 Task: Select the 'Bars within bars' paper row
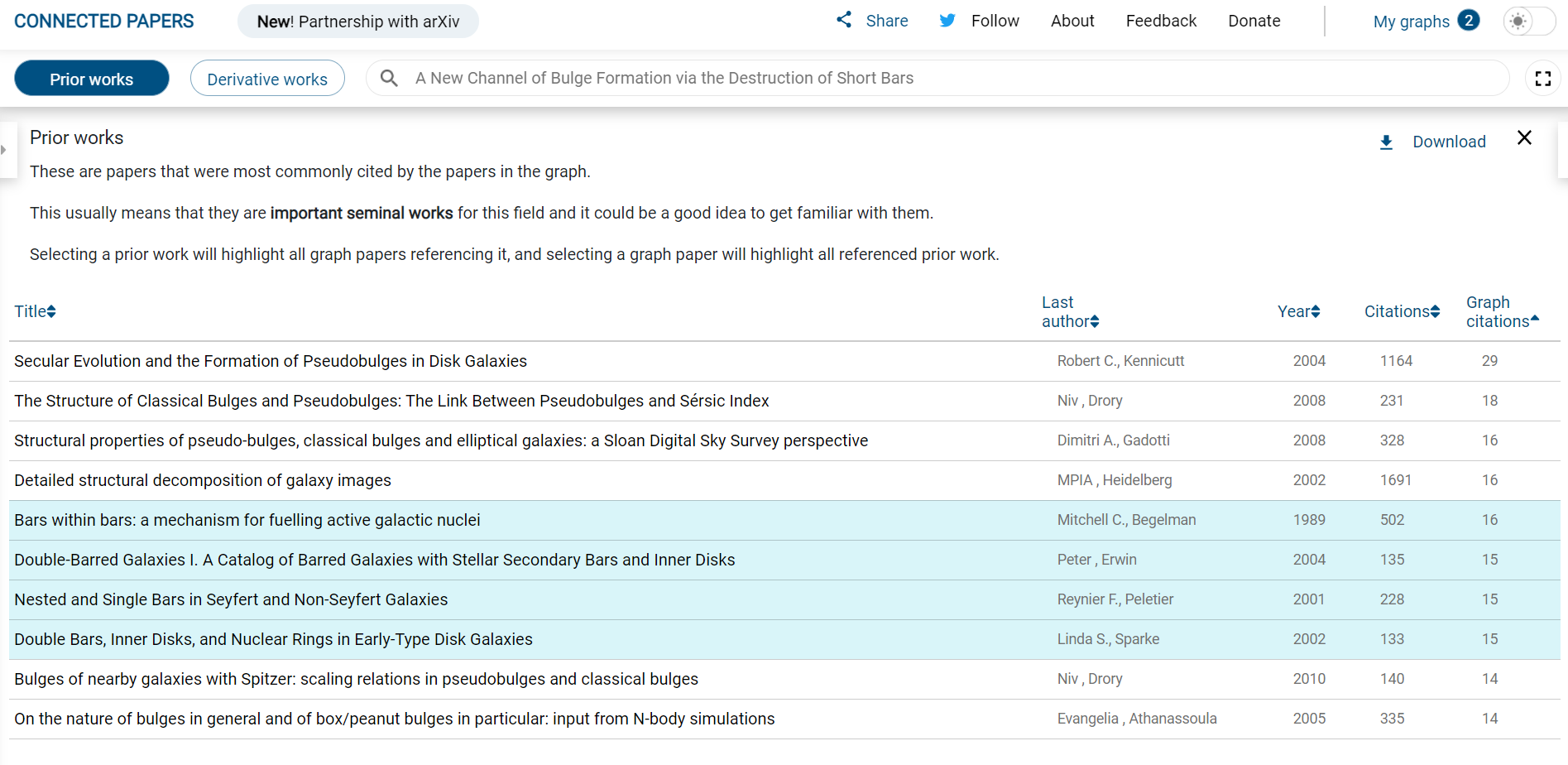pos(247,520)
